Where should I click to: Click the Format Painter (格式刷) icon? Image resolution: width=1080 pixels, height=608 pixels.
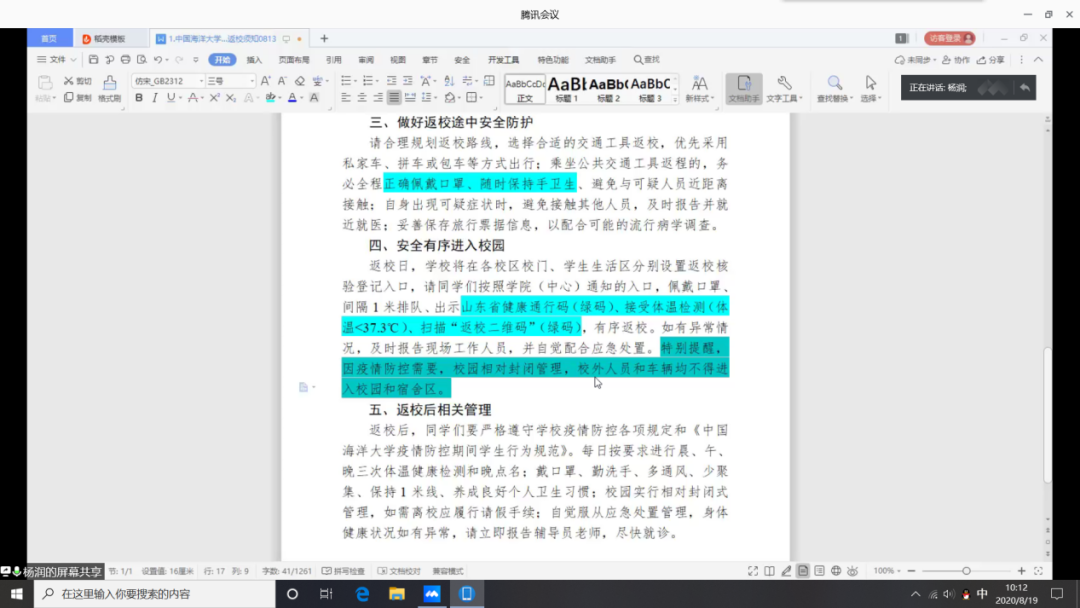point(110,83)
